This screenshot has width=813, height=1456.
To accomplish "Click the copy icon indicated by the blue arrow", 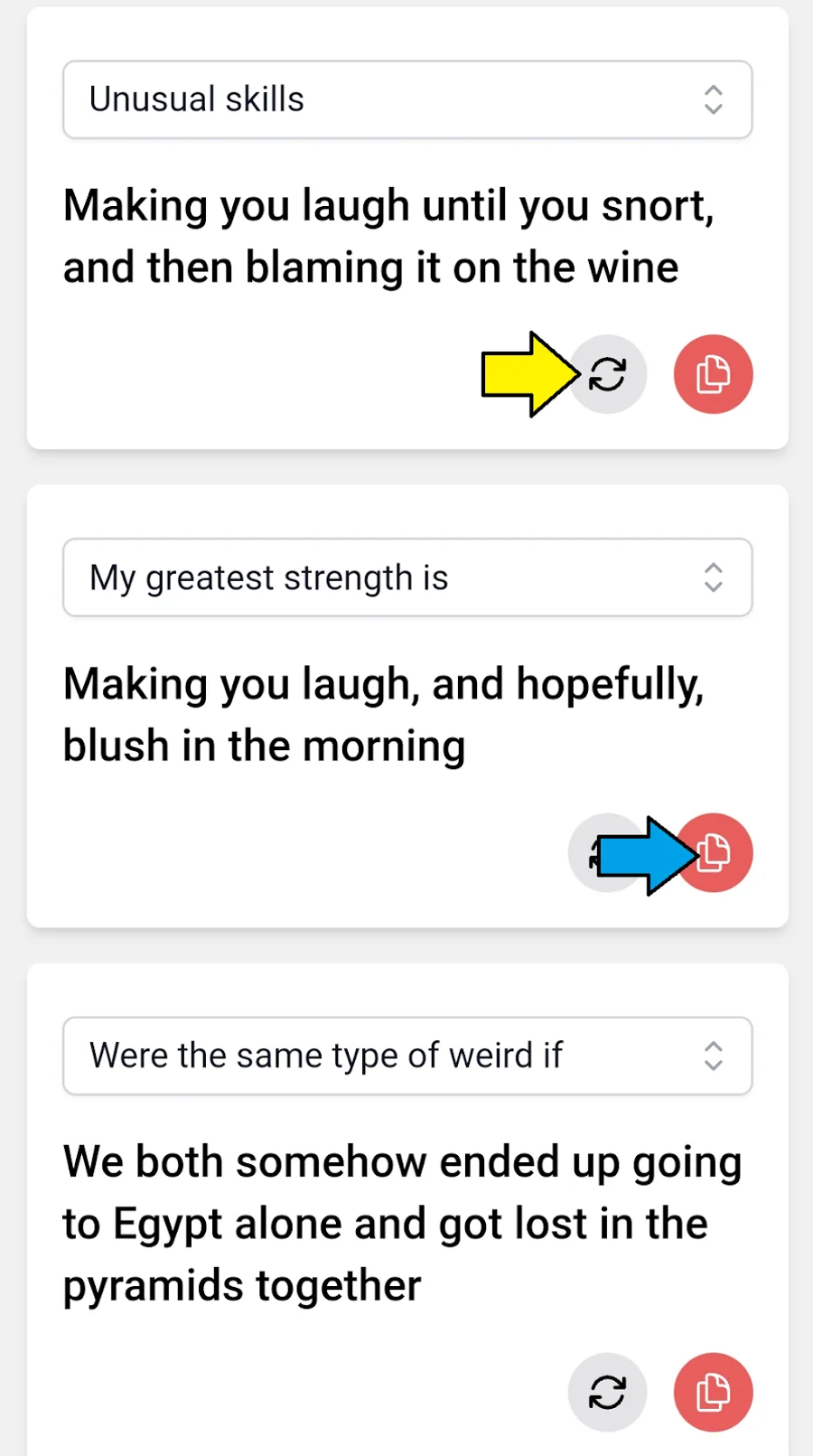I will pyautogui.click(x=714, y=850).
